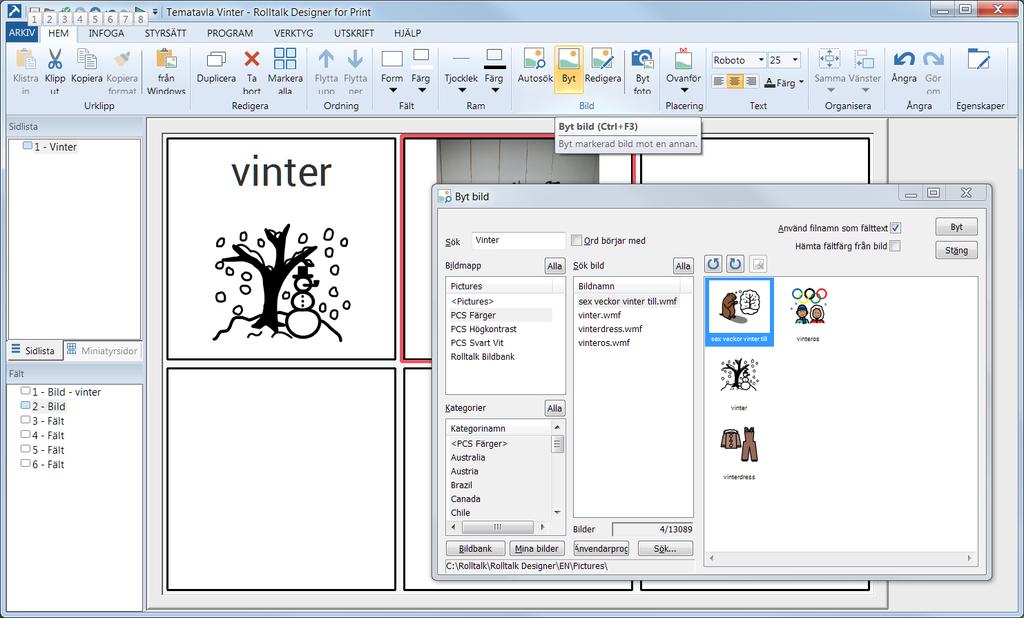The height and width of the screenshot is (618, 1024).
Task: Click Alla button next to Bildmapp
Action: 554,266
